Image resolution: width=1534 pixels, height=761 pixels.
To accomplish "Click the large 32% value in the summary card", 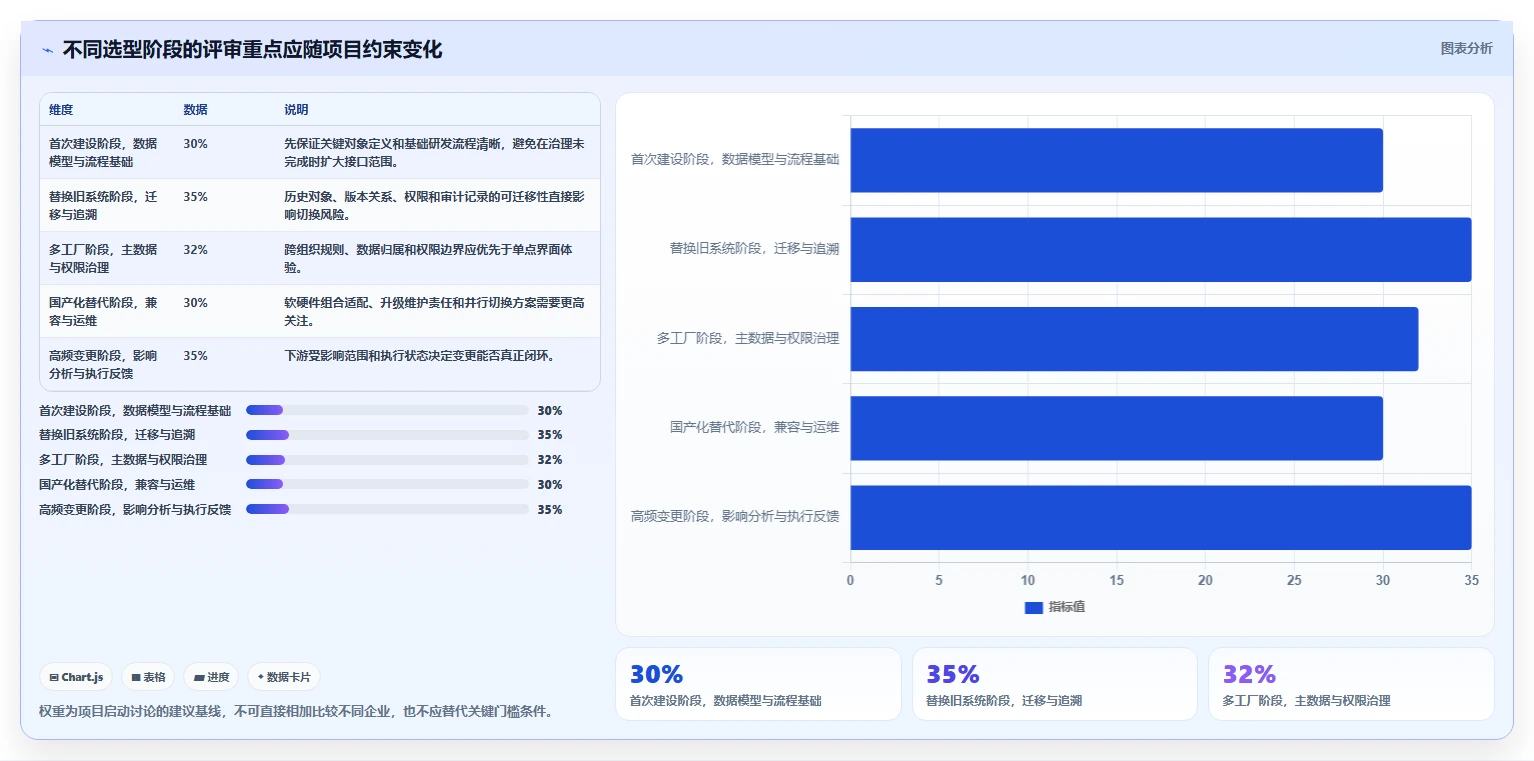I will (x=1249, y=675).
